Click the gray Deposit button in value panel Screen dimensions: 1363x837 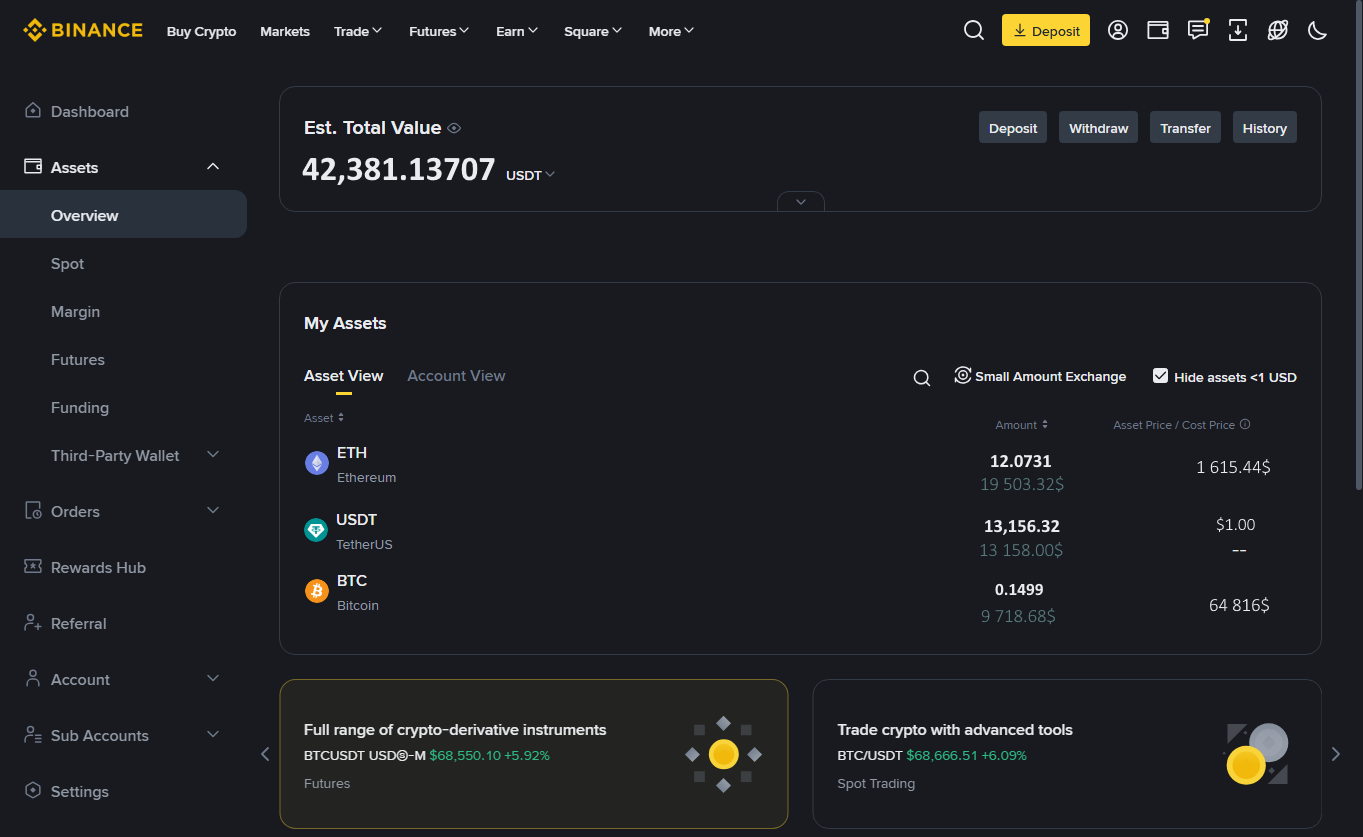[1013, 128]
